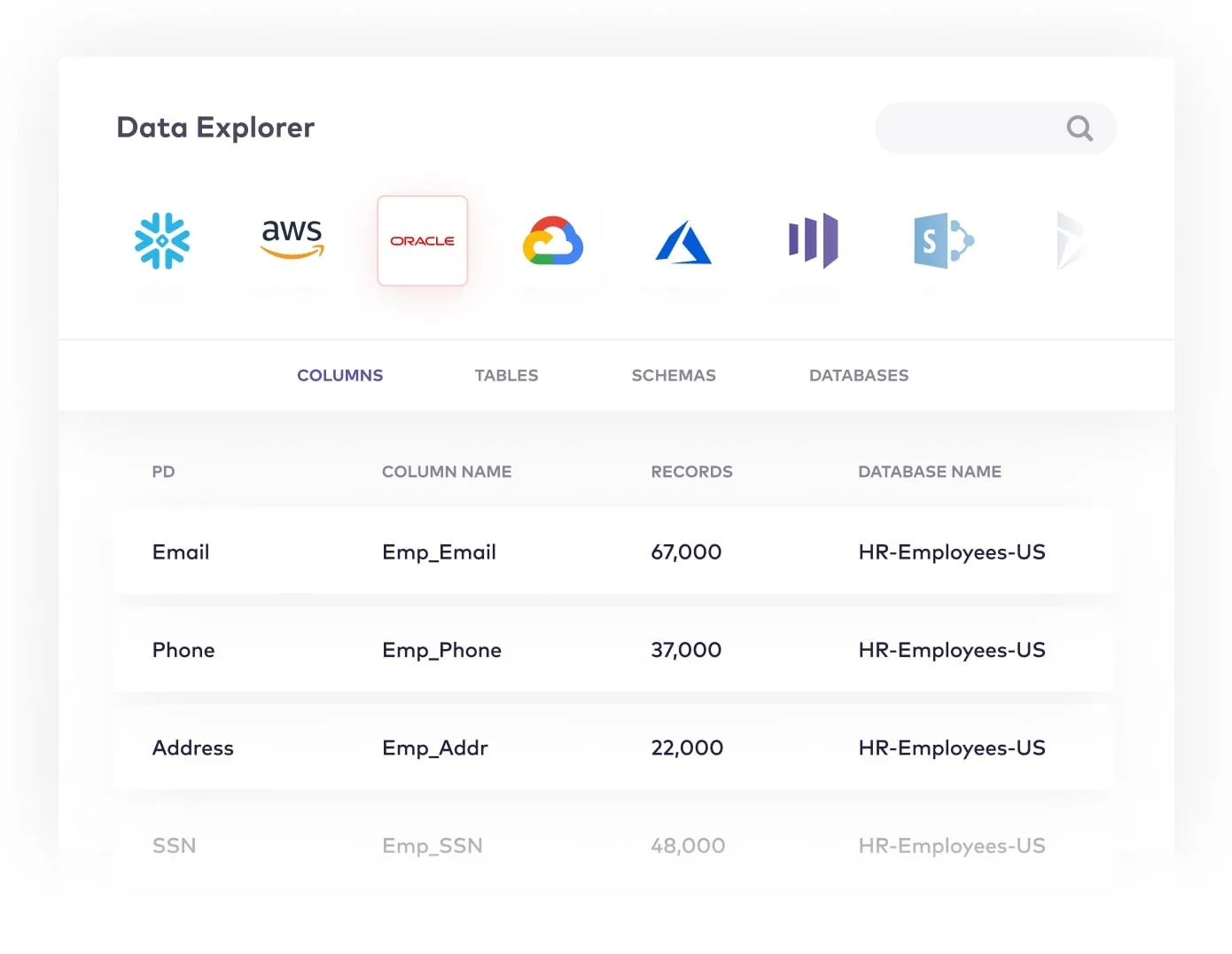The height and width of the screenshot is (954, 1232).
Task: Click the DATABASE NAME header
Action: [x=930, y=472]
